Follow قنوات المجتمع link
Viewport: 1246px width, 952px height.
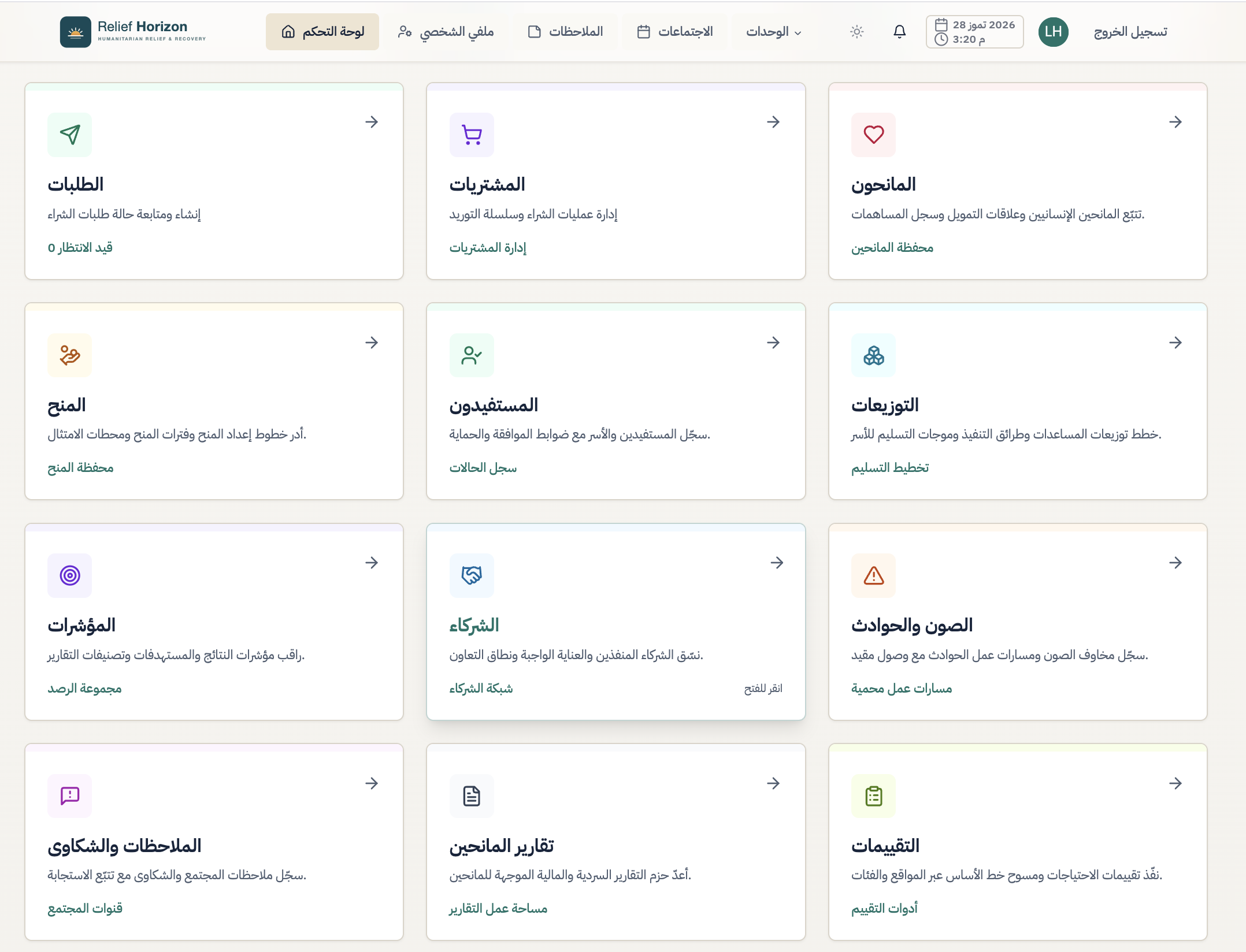click(x=85, y=909)
